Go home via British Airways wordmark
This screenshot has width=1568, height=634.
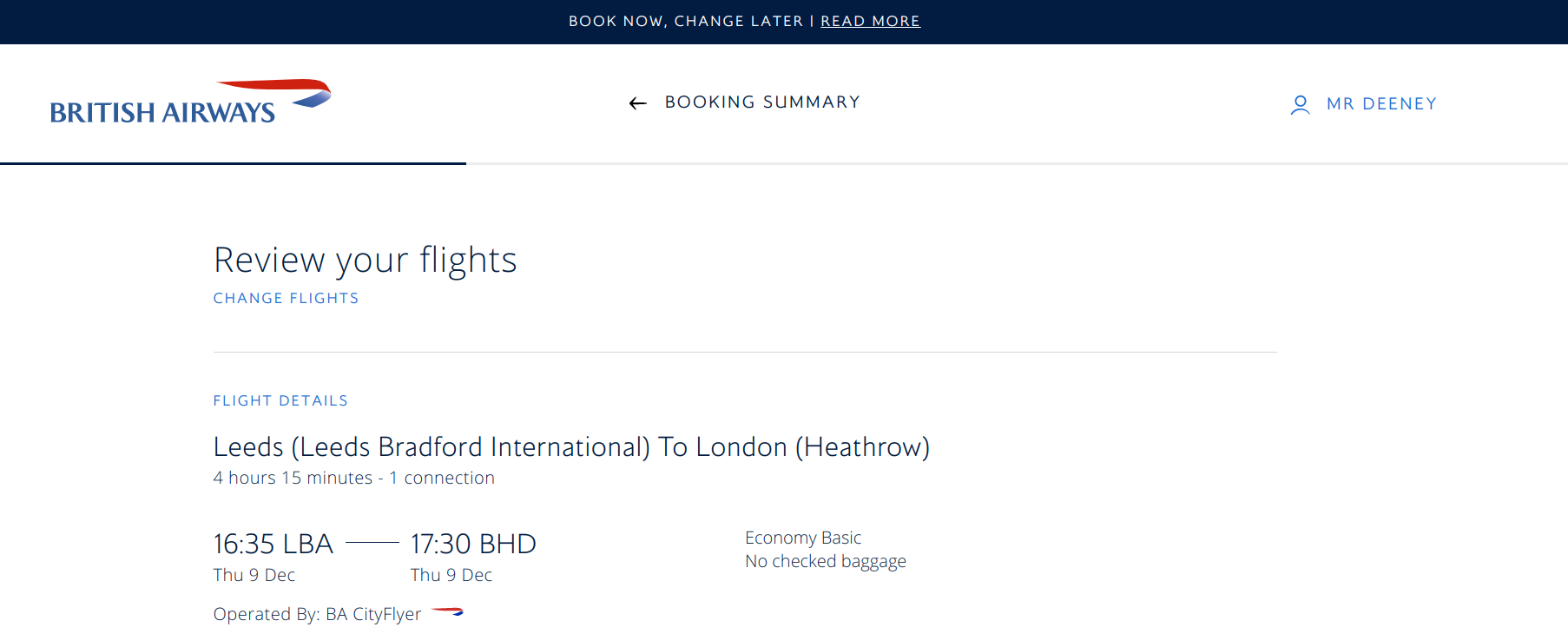pyautogui.click(x=162, y=113)
